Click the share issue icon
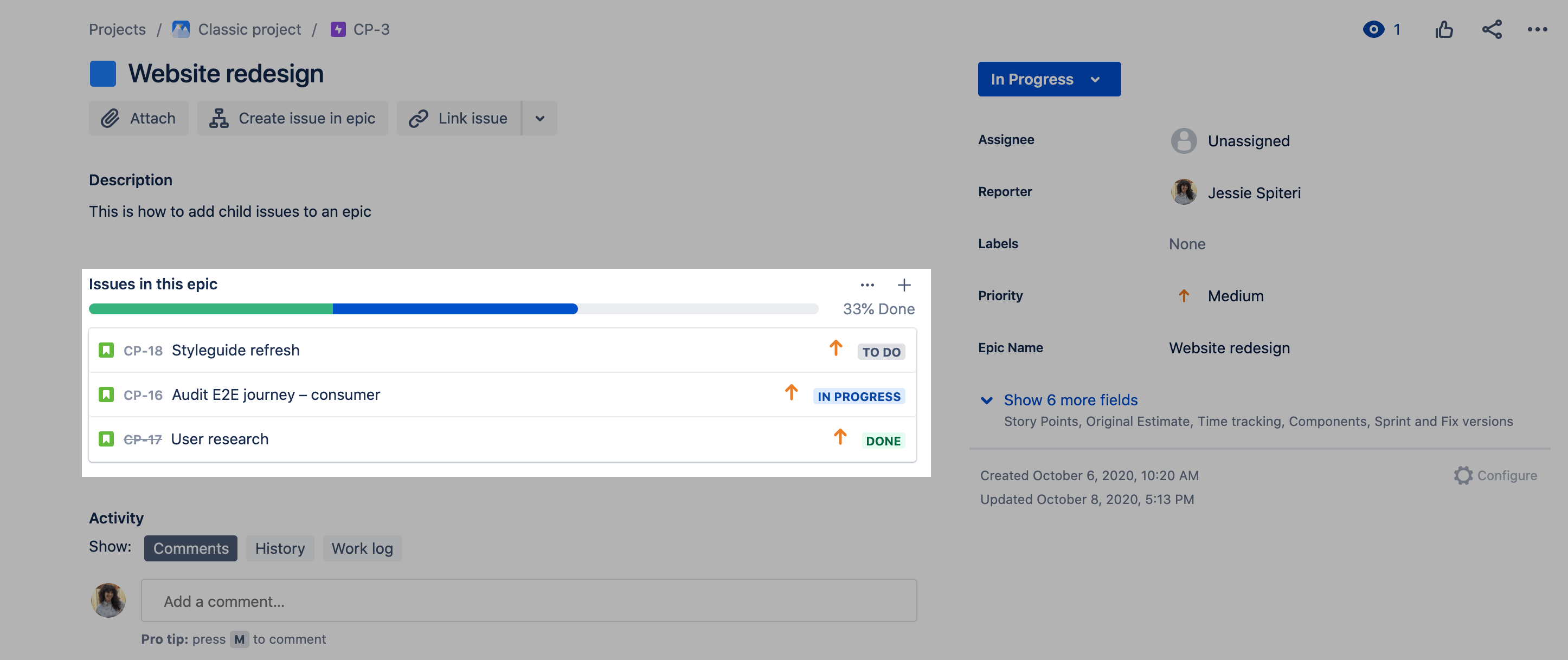Image resolution: width=1568 pixels, height=660 pixels. coord(1491,28)
